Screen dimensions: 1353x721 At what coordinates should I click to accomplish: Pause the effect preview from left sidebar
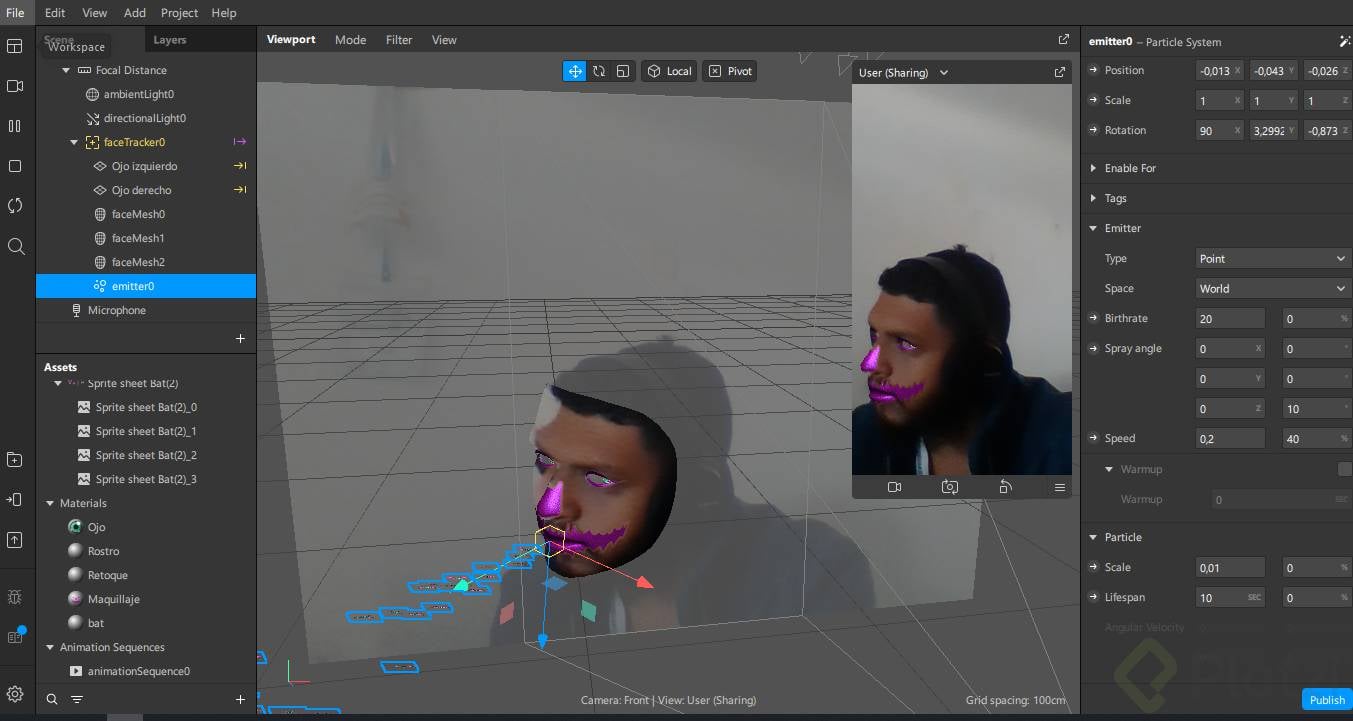tap(15, 126)
